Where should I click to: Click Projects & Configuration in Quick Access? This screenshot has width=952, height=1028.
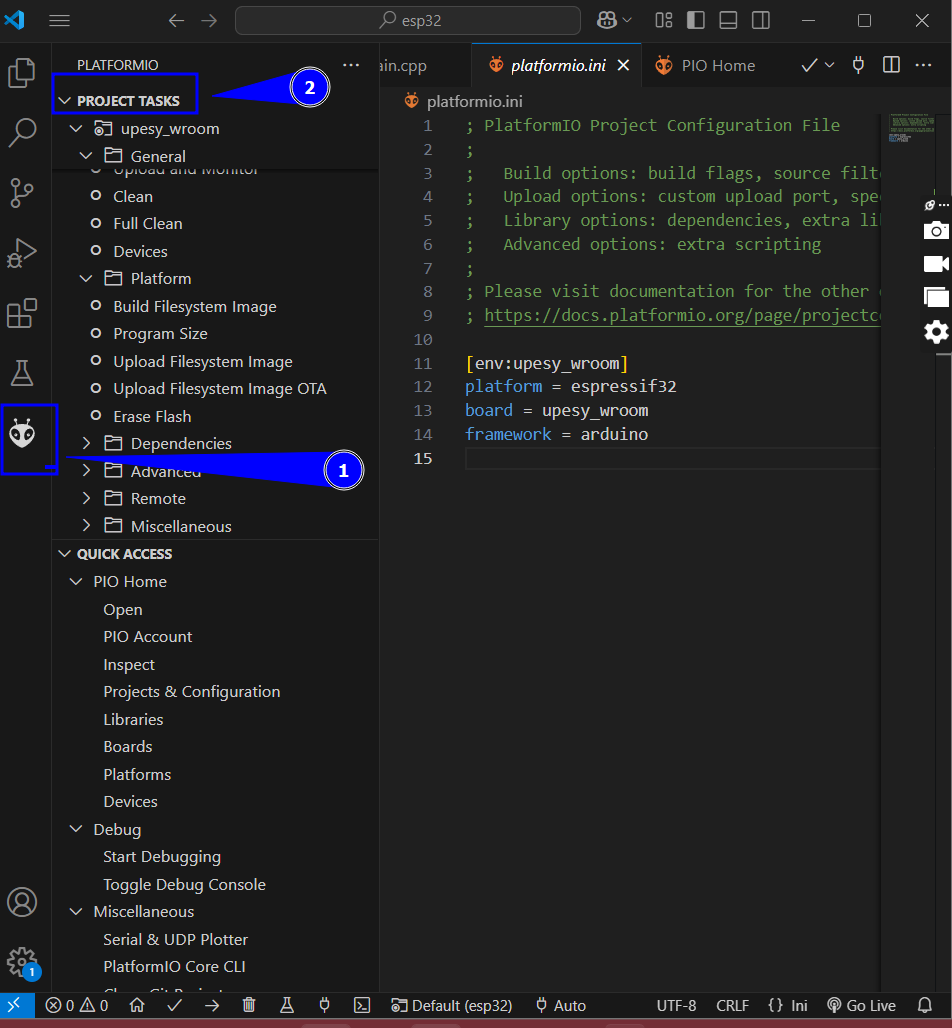[191, 692]
